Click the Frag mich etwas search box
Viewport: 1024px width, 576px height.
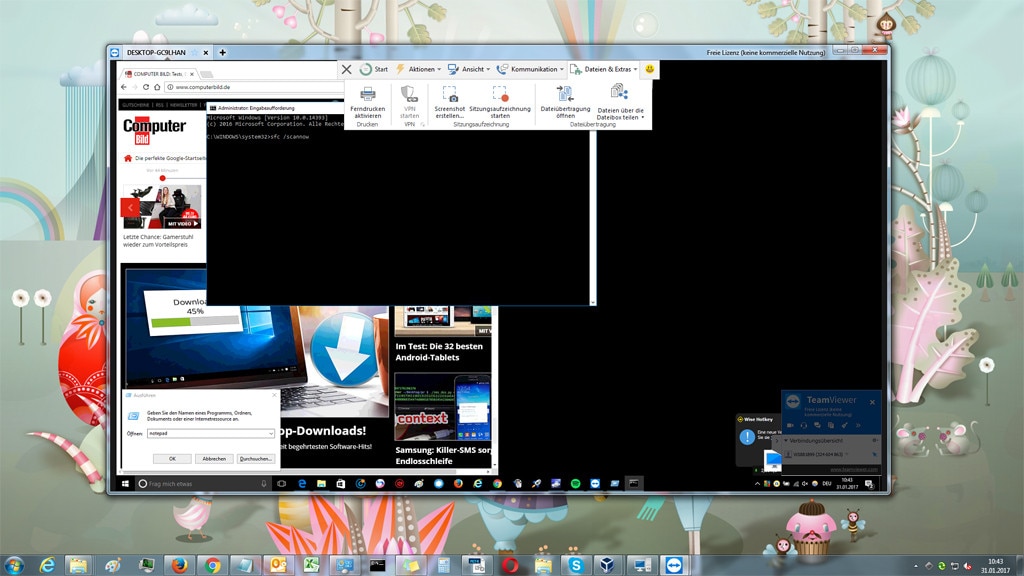(x=202, y=484)
